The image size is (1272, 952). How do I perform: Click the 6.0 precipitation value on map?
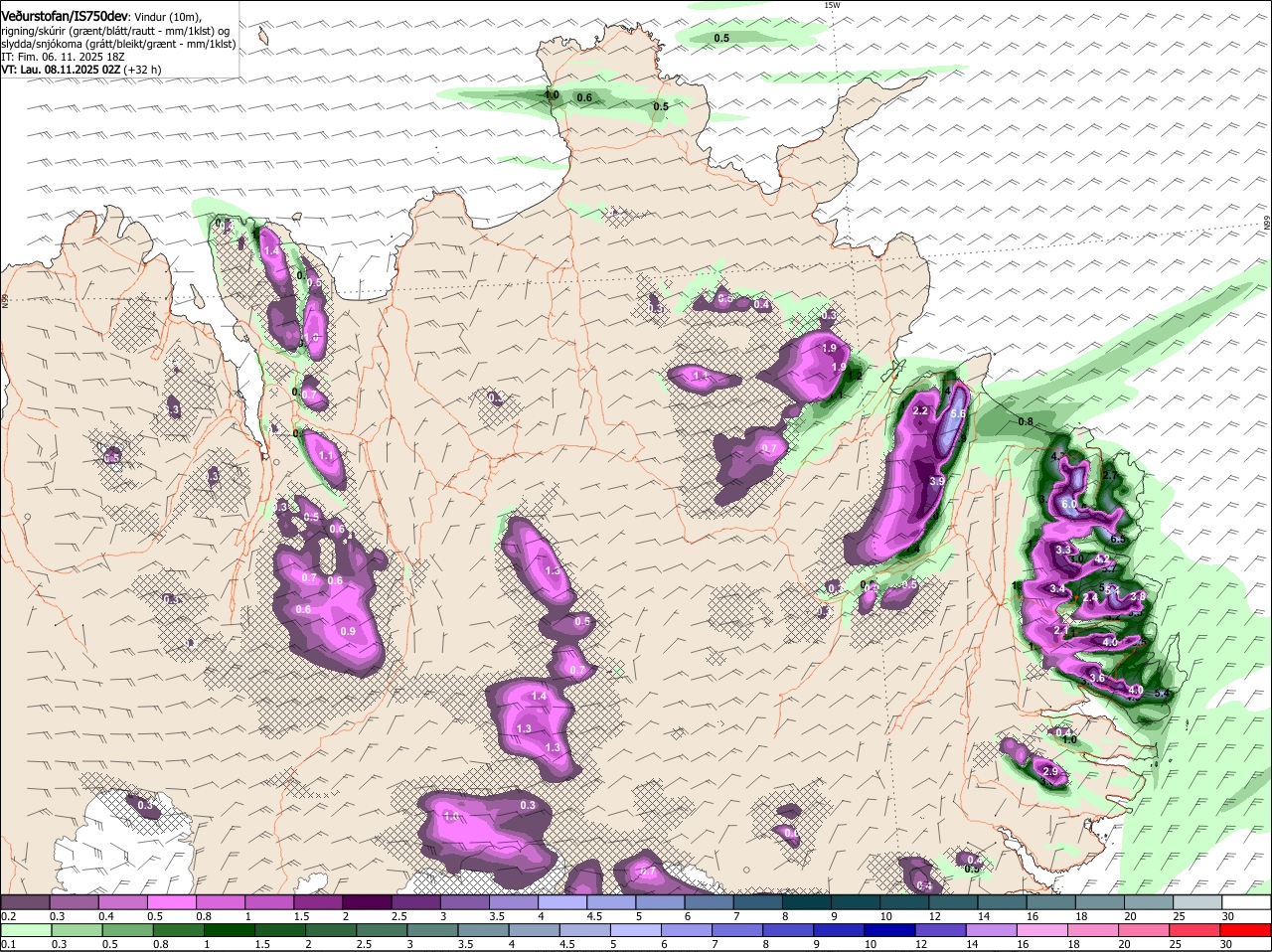point(1069,505)
